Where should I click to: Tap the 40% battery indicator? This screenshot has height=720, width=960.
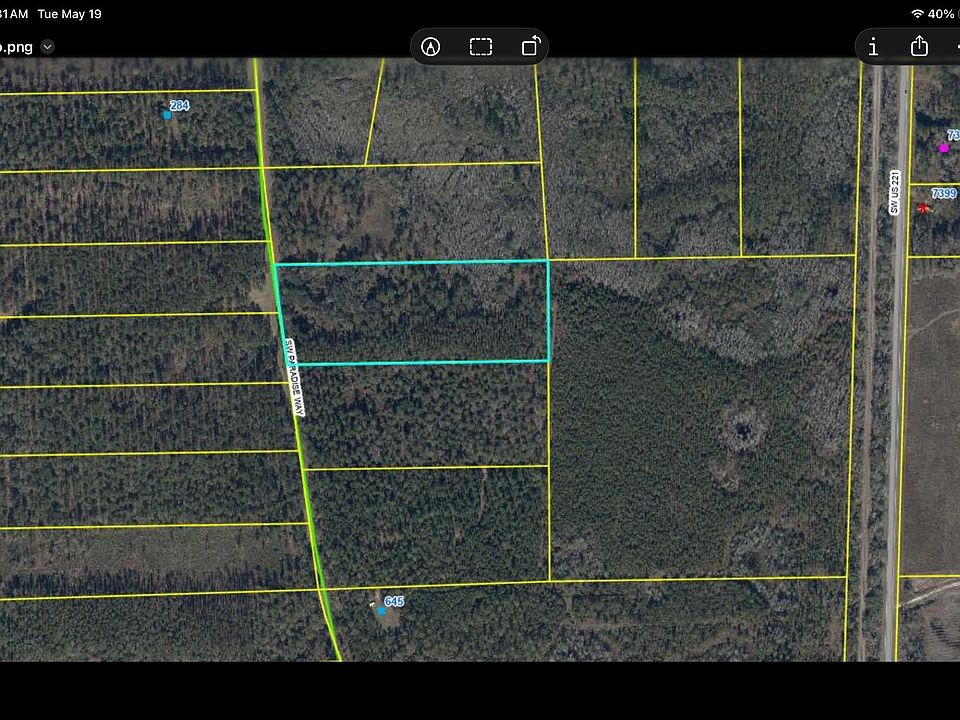(941, 13)
